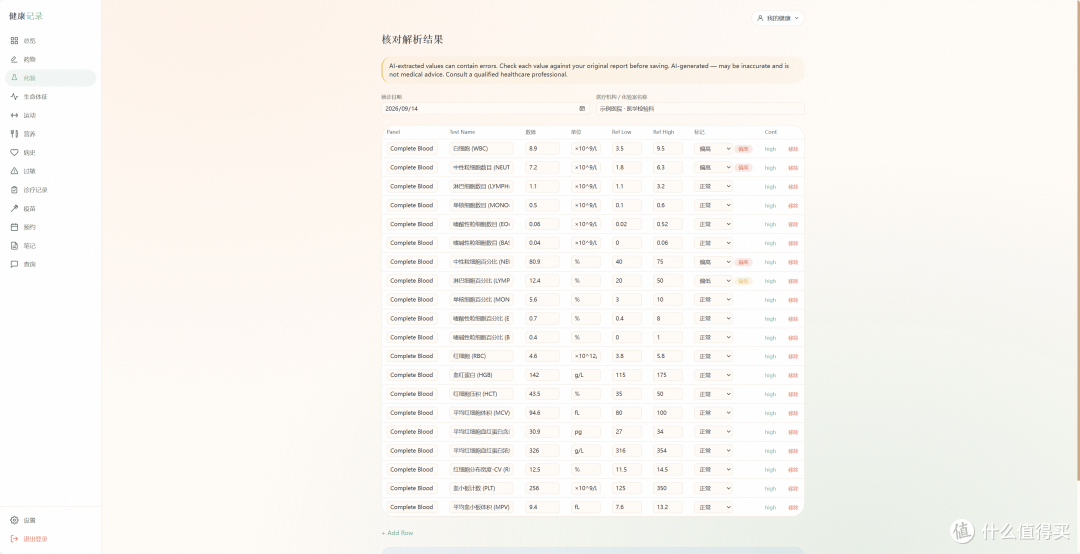Click the + Add Row link

397,533
